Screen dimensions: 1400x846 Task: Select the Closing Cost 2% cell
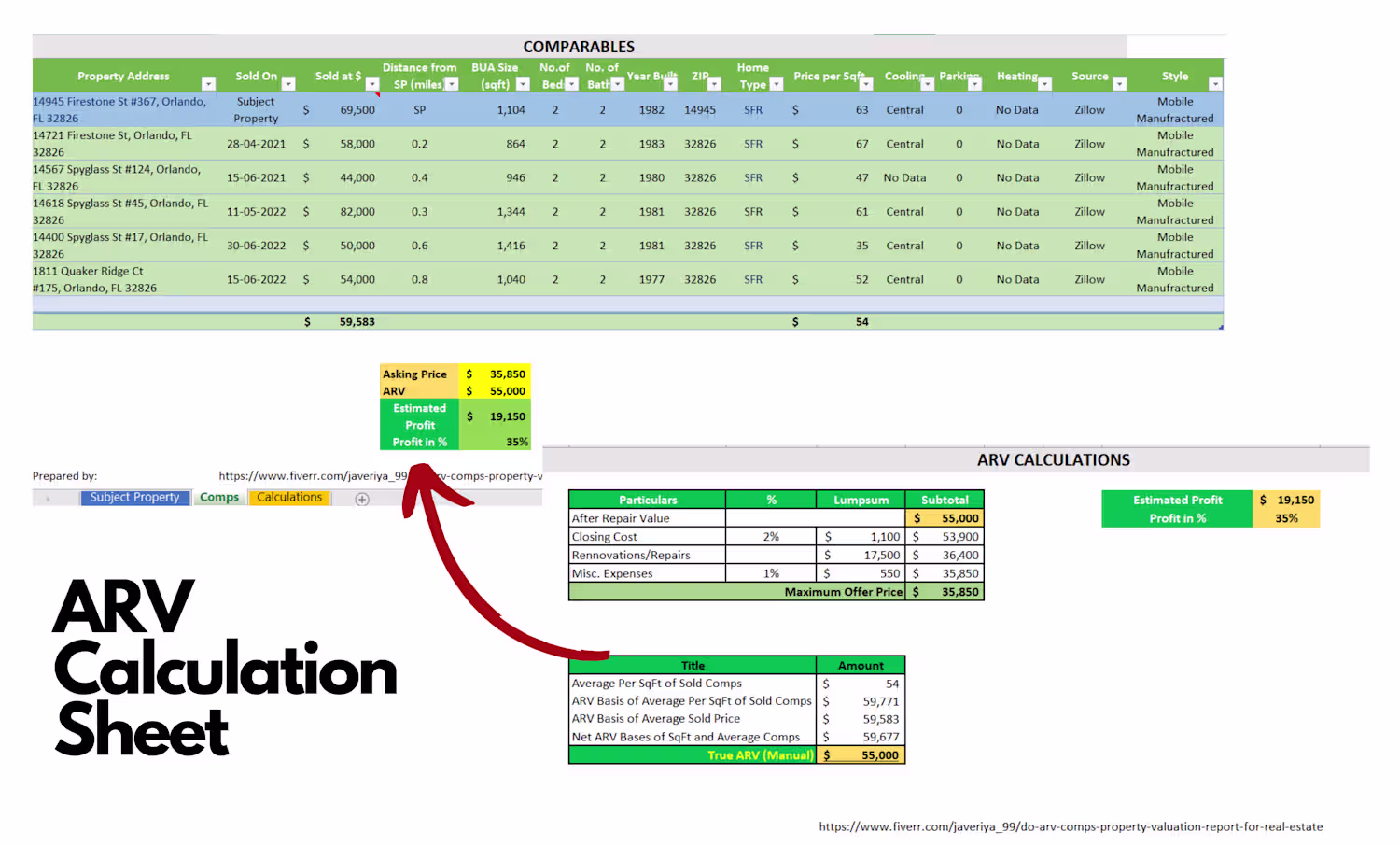(x=771, y=537)
